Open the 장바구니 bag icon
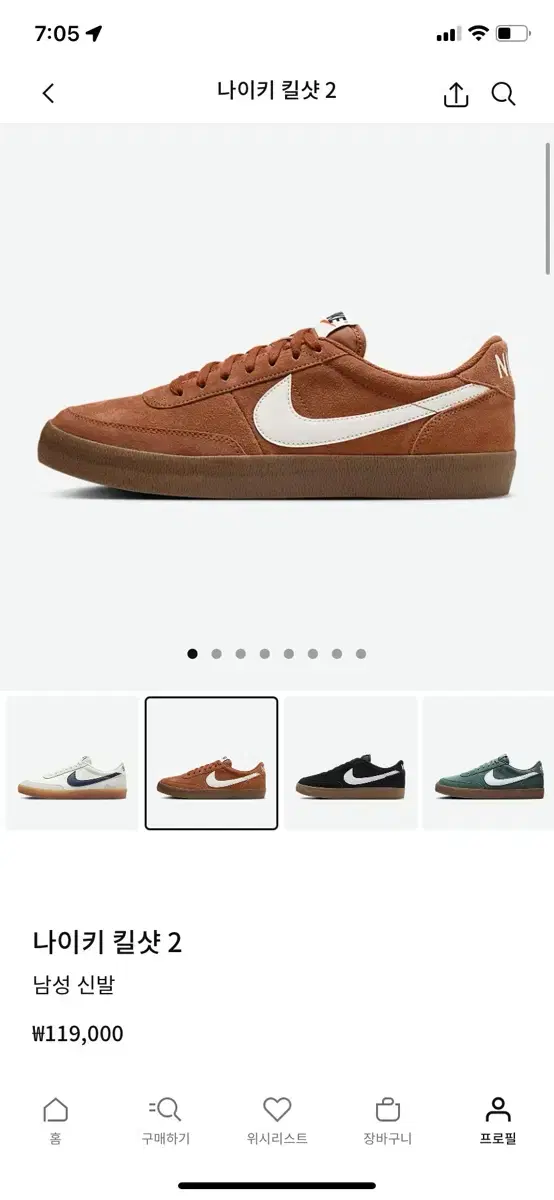 [x=388, y=1110]
